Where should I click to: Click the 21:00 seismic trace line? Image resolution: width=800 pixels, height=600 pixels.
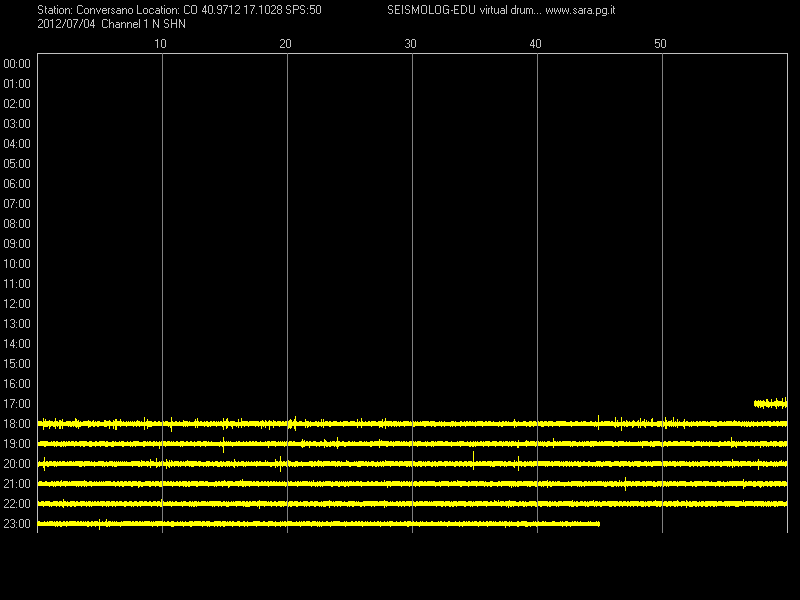412,484
